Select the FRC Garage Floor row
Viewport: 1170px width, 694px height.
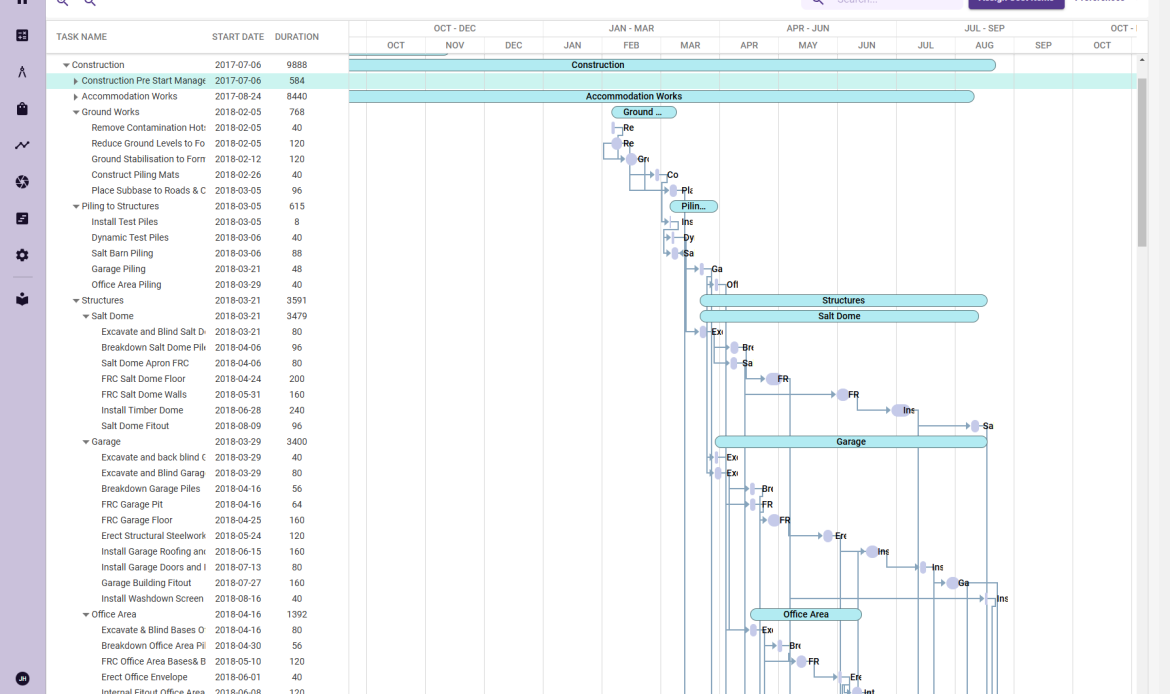[197, 520]
